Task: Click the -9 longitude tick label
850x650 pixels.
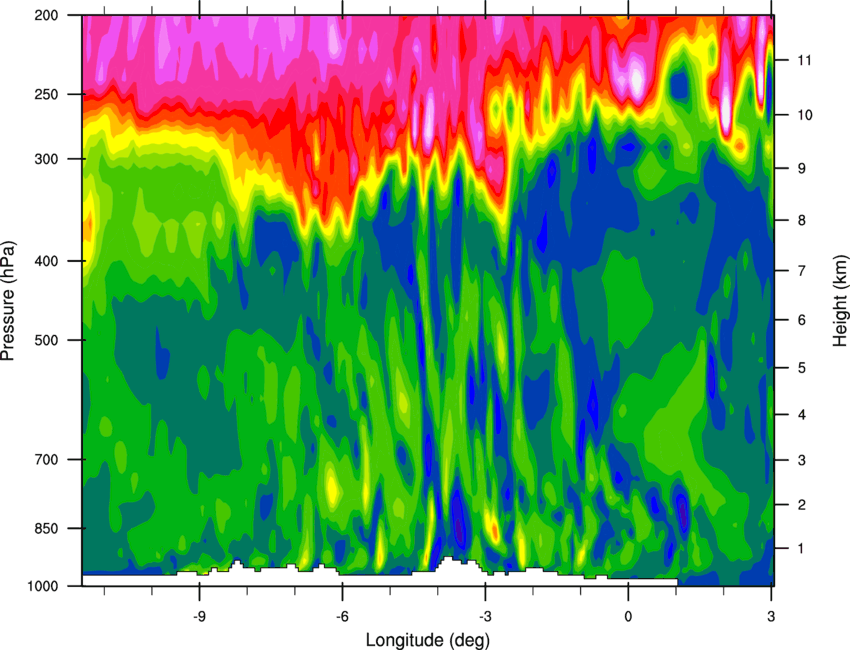Action: [199, 617]
